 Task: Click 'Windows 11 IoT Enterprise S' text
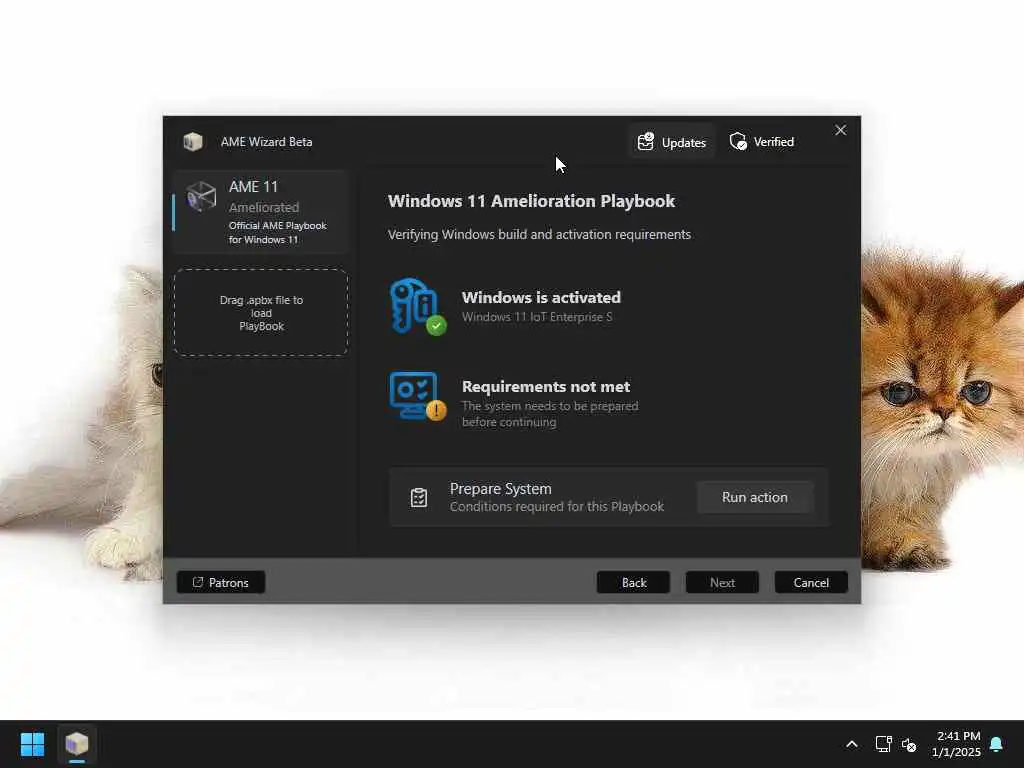click(x=537, y=317)
